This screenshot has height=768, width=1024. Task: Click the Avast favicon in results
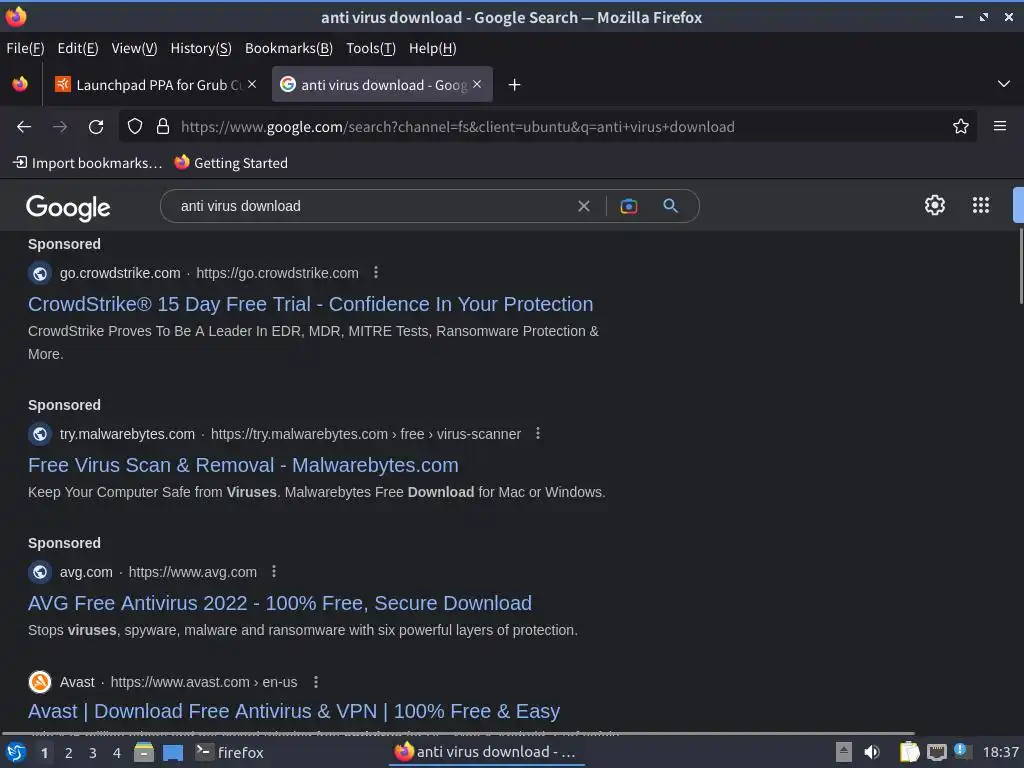[x=40, y=682]
